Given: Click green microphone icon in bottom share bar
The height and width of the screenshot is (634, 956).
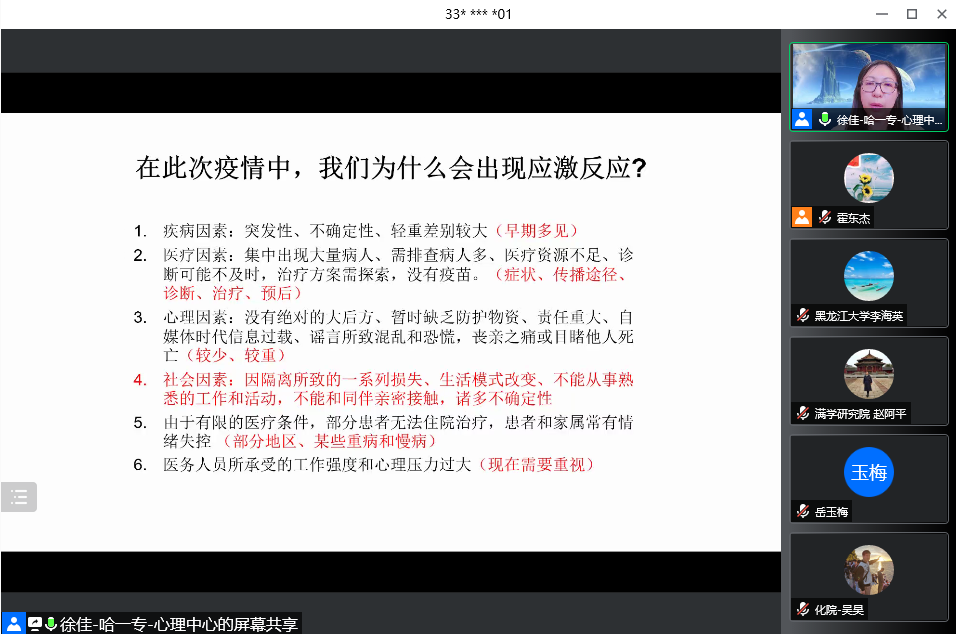Looking at the screenshot, I should (x=51, y=624).
